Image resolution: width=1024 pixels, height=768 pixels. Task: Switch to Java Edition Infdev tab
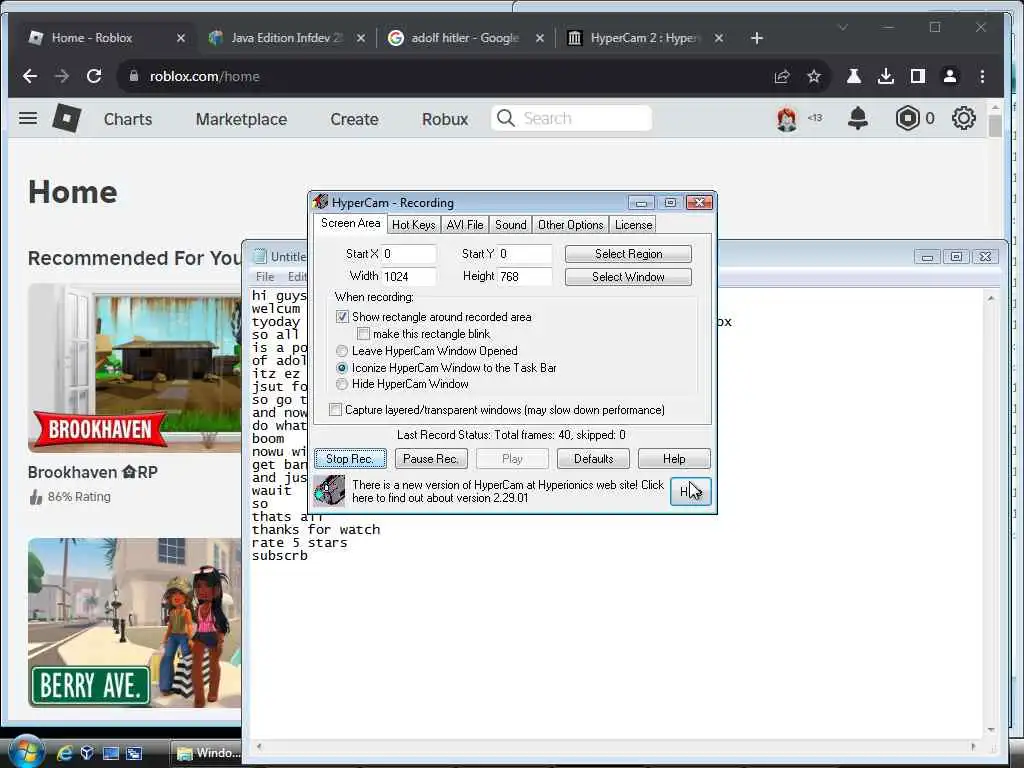tap(286, 38)
